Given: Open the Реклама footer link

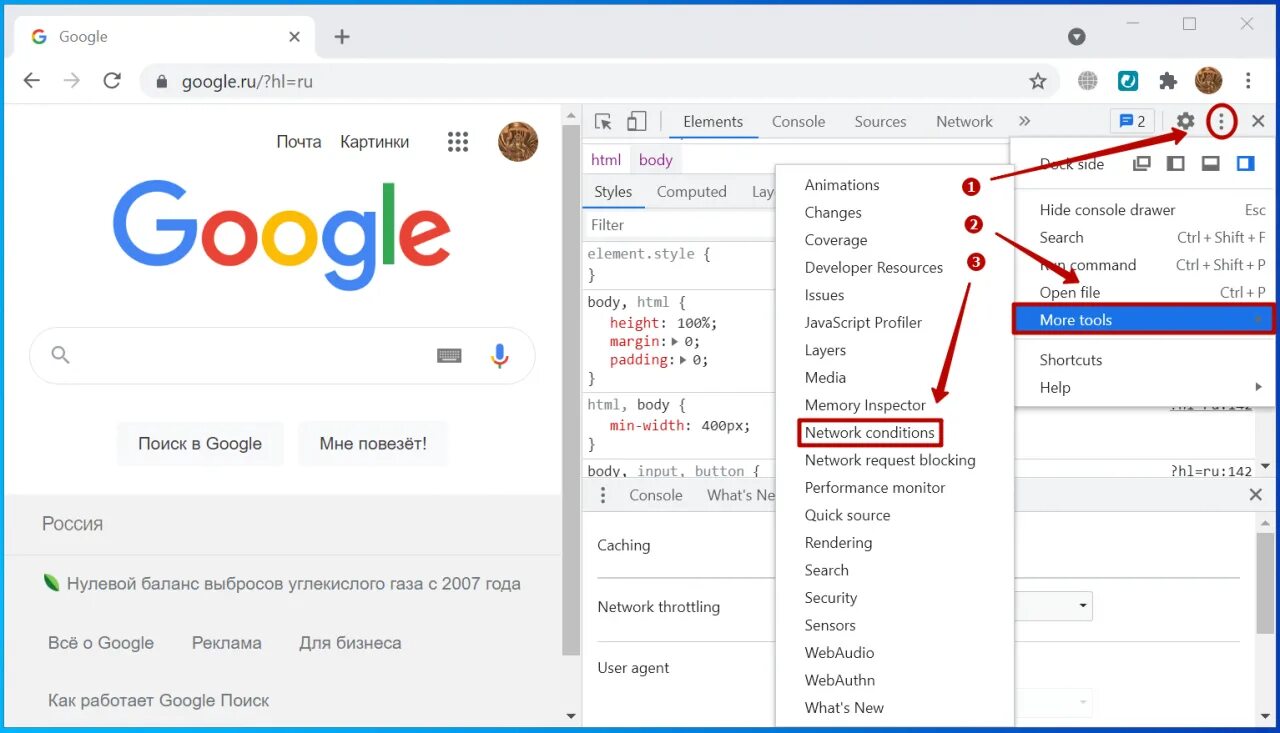Looking at the screenshot, I should pyautogui.click(x=227, y=643).
